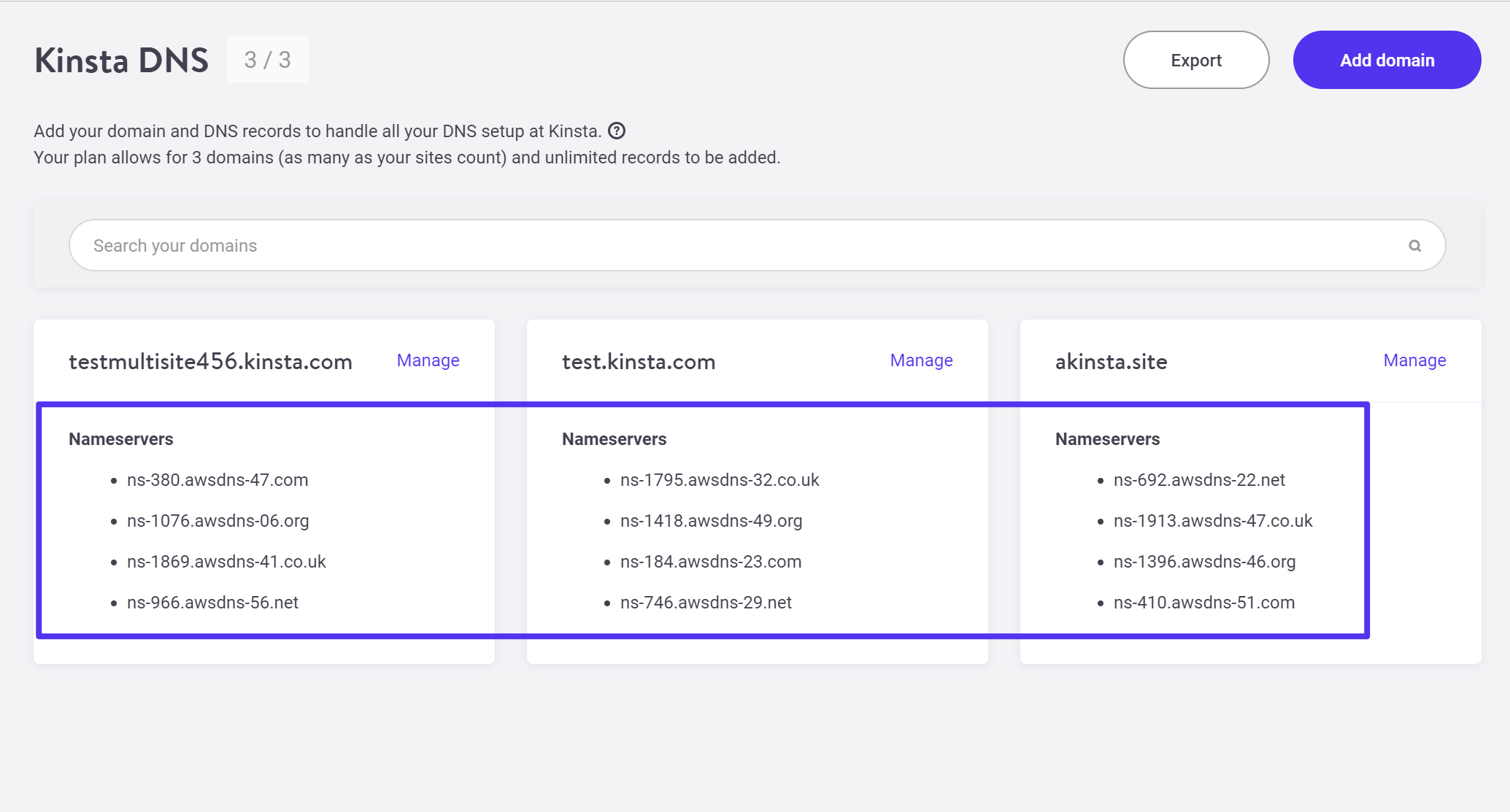Screen dimensions: 1510x812
Task: Click the help question mark icon
Action: [x=617, y=130]
